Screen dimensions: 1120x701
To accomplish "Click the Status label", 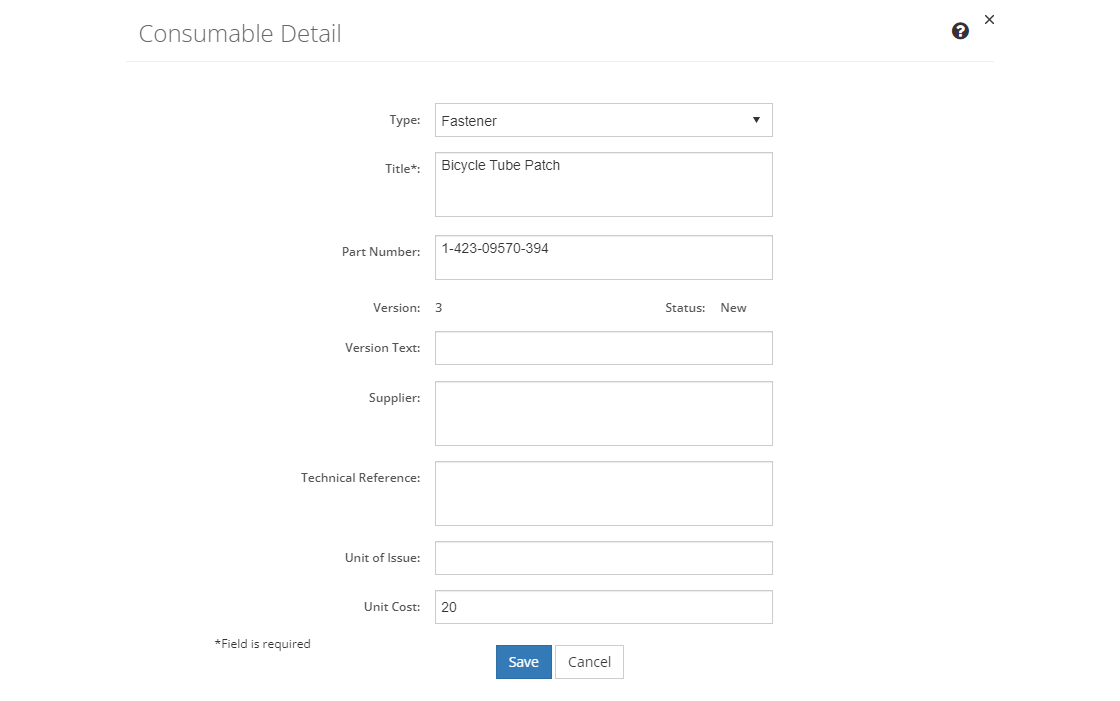I will pos(685,308).
